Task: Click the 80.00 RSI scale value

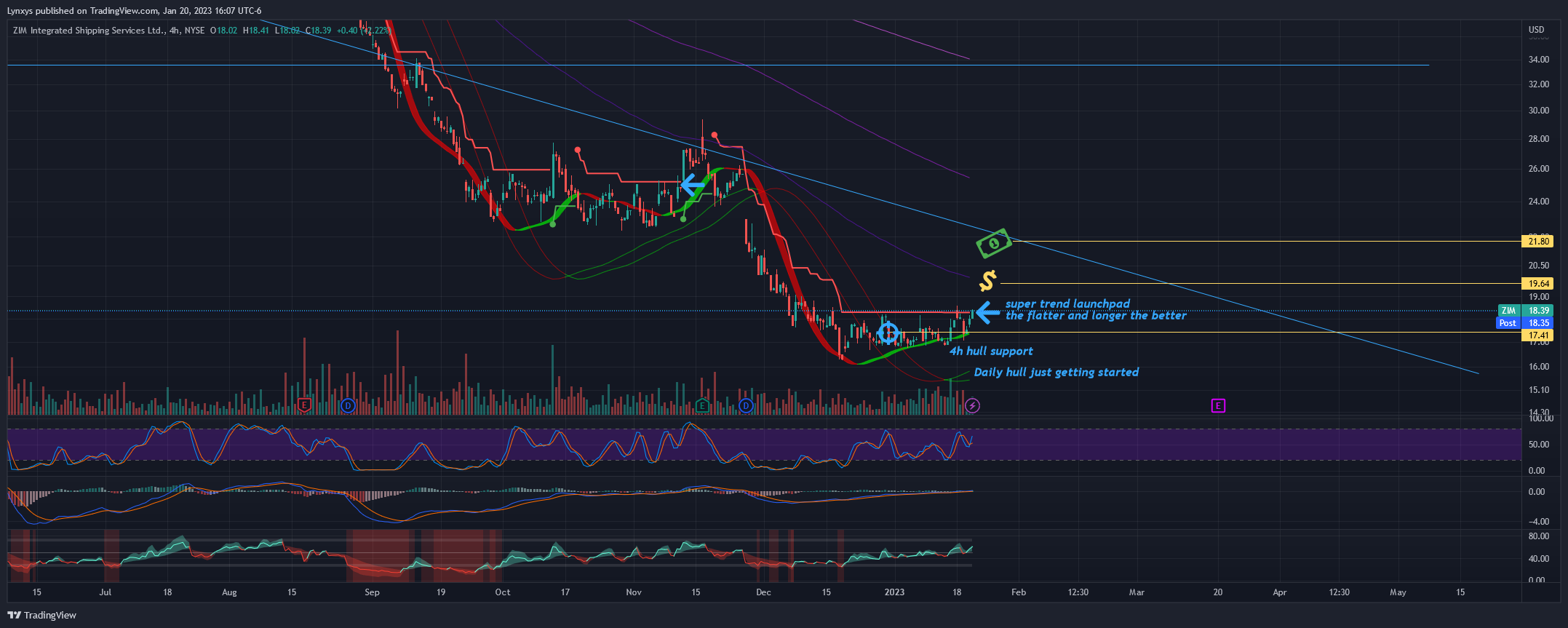Action: 1539,536
